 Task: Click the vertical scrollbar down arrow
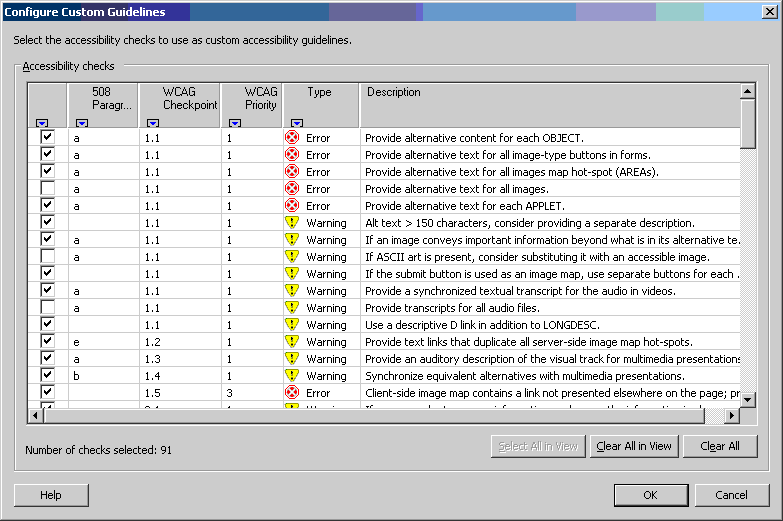(747, 399)
